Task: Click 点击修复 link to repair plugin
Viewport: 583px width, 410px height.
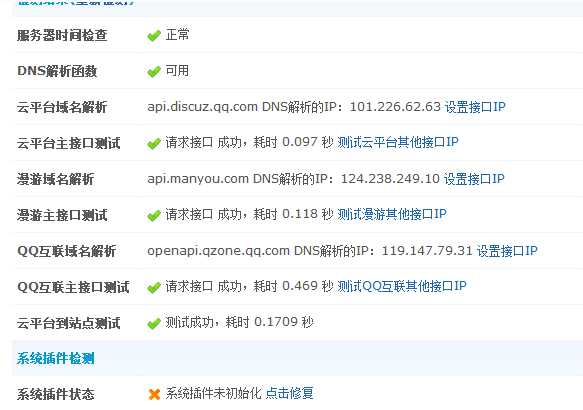Action: [x=290, y=393]
